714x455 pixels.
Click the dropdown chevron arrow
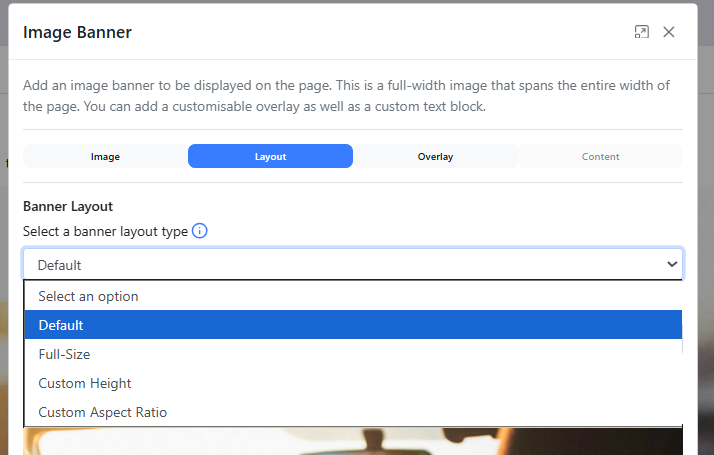(x=672, y=264)
